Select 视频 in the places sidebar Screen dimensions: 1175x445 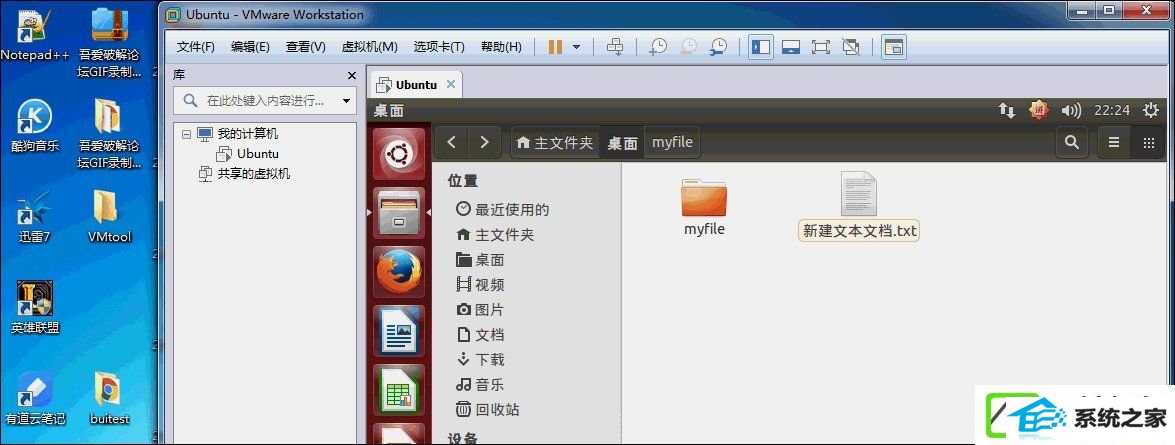(x=480, y=285)
